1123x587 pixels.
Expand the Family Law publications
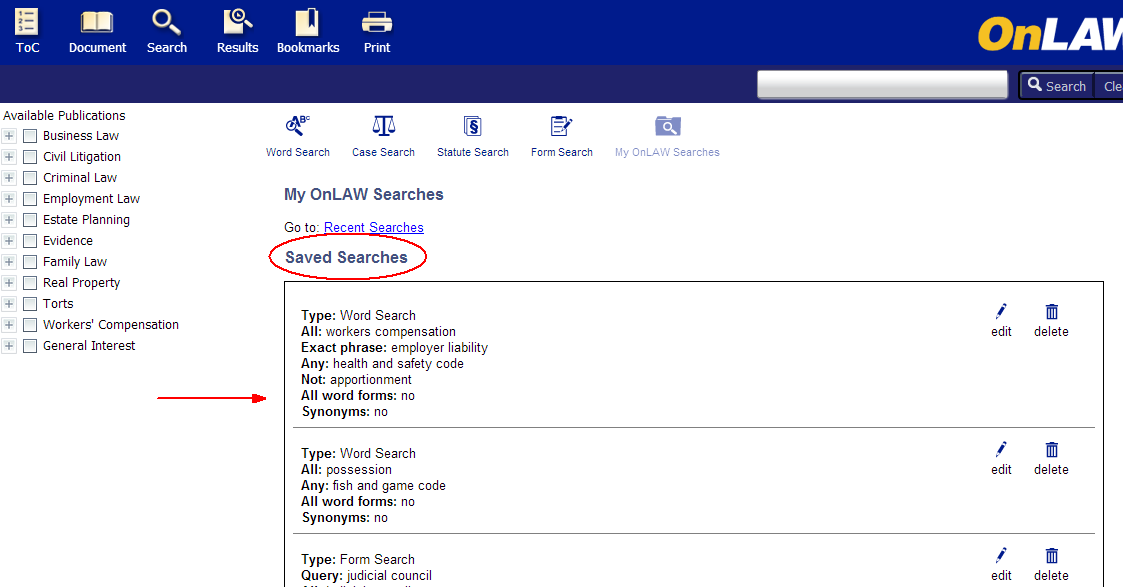9,262
